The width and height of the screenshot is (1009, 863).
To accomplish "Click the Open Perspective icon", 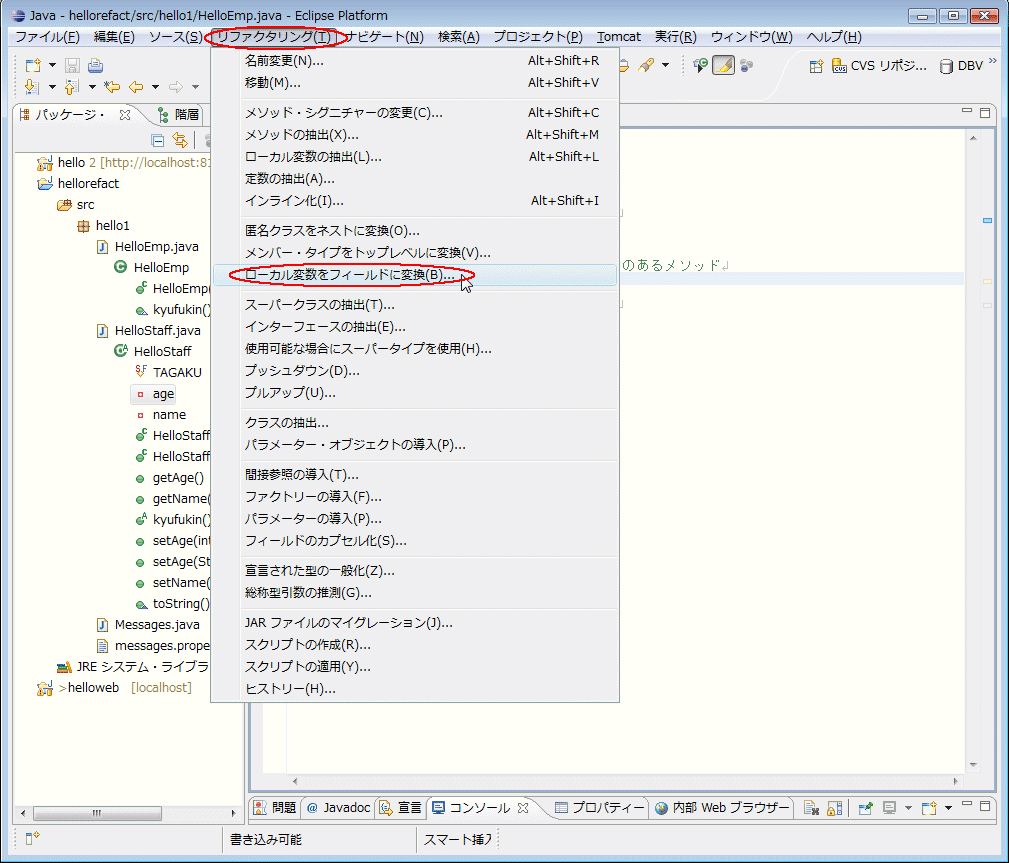I will 816,66.
